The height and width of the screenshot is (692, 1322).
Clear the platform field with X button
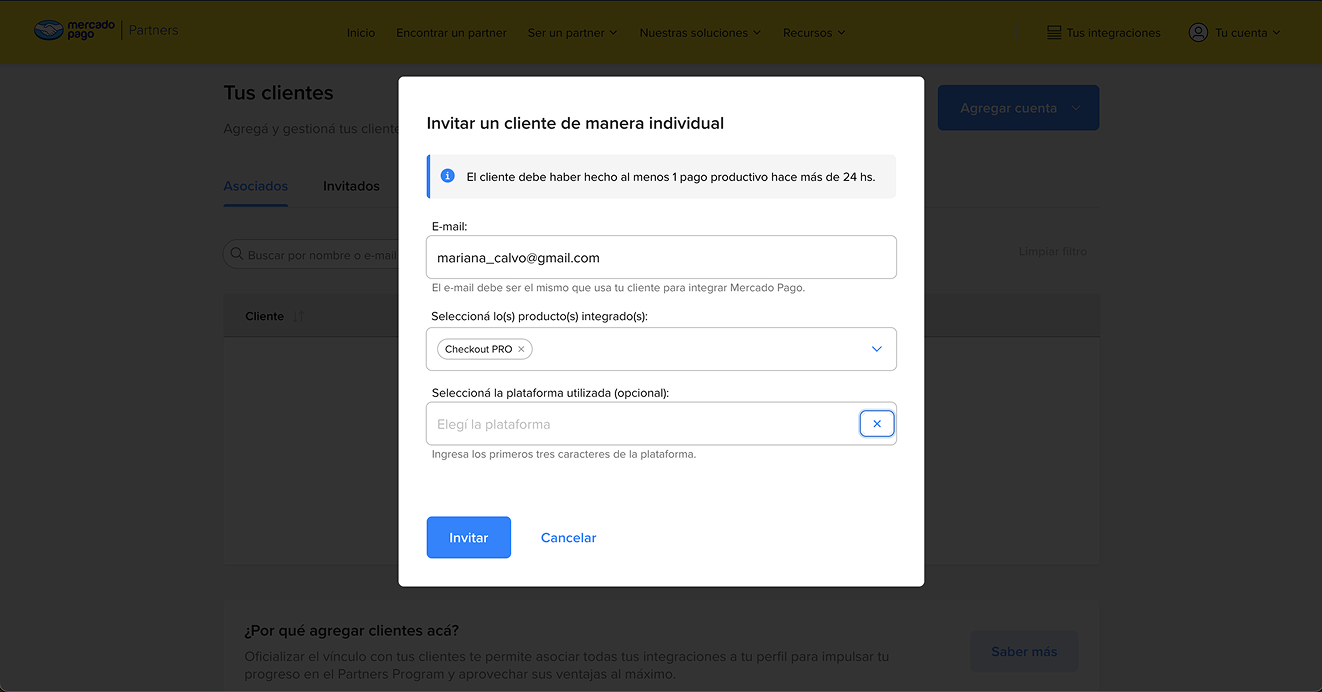tap(877, 424)
